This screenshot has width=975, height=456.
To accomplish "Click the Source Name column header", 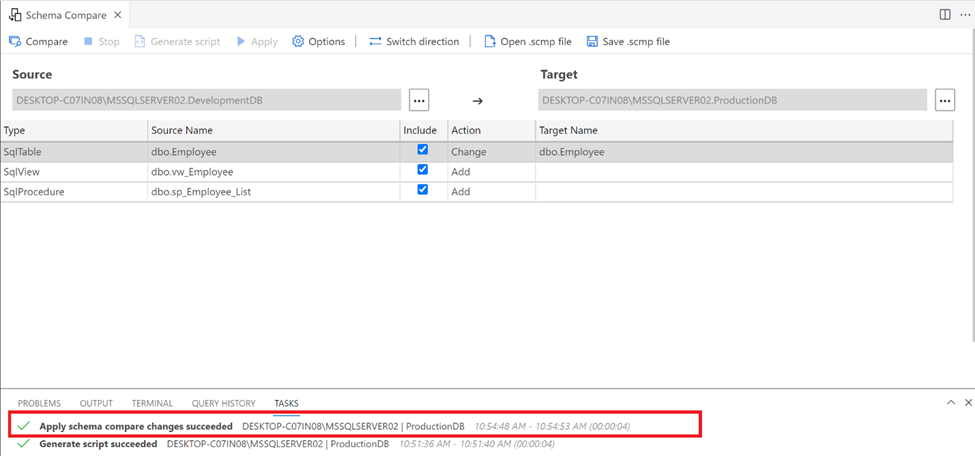I will click(182, 130).
